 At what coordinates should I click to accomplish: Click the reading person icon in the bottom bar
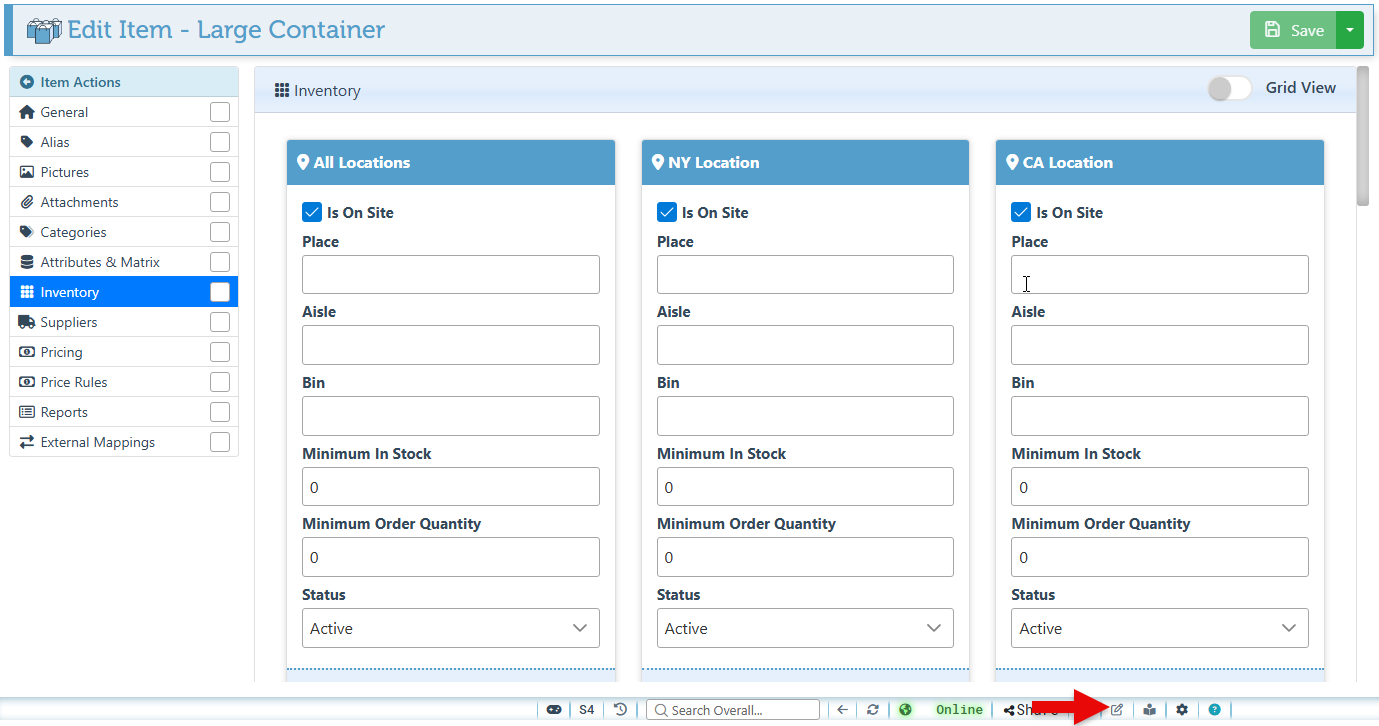1150,710
